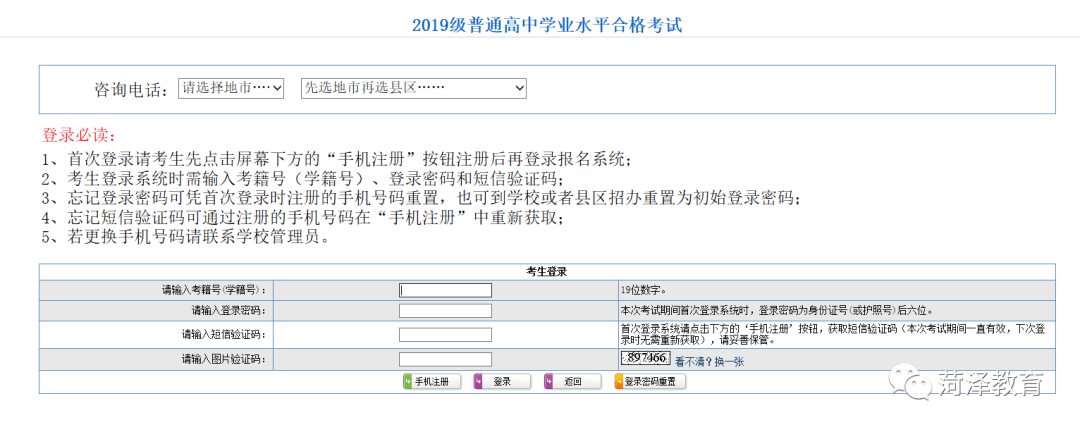Image resolution: width=1080 pixels, height=432 pixels.
Task: Open the 先选地市再选县区 county dropdown
Action: (x=413, y=88)
